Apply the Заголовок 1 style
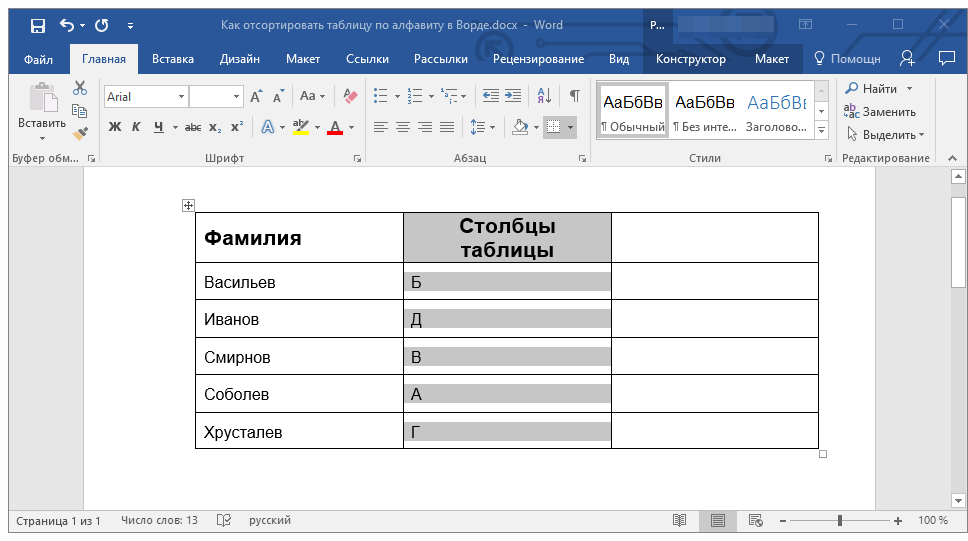The height and width of the screenshot is (541, 968). [777, 110]
